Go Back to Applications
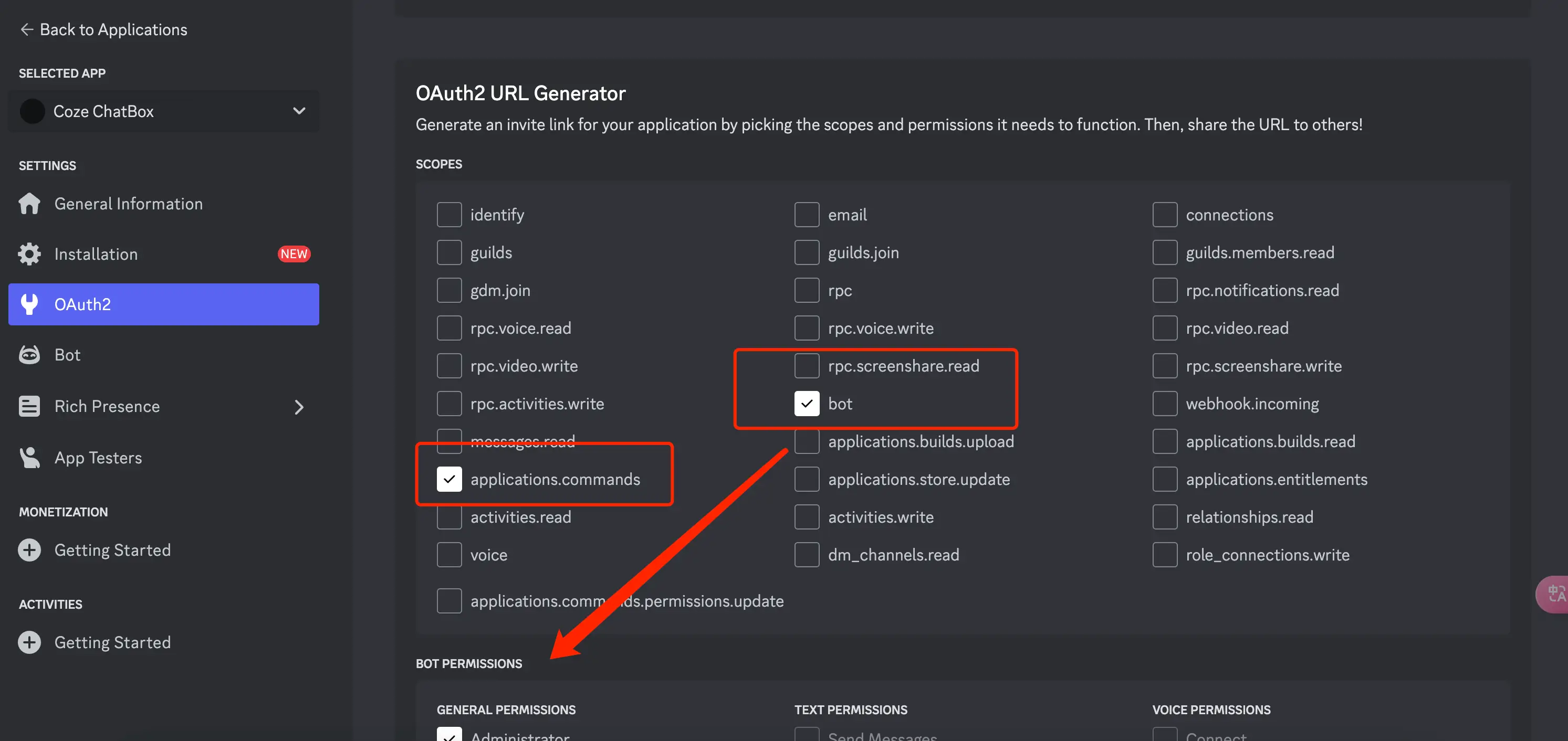1568x741 pixels. pos(103,29)
